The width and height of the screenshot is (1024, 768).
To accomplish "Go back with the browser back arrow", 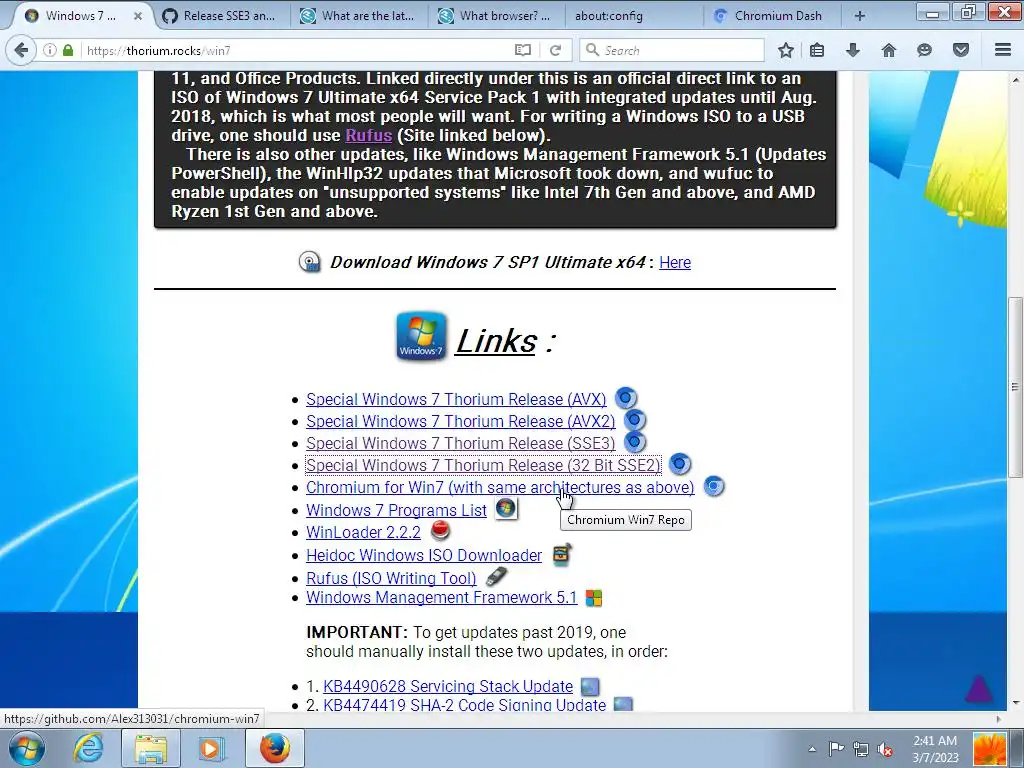I will [x=22, y=50].
